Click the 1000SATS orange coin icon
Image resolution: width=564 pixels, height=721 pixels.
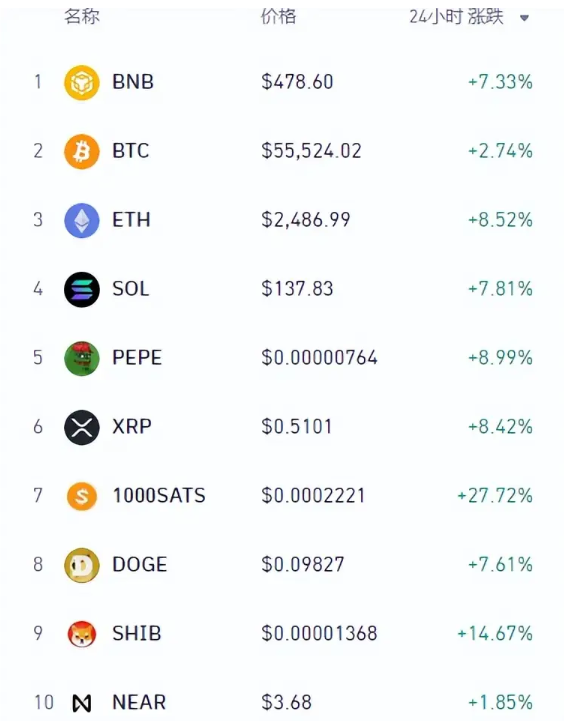click(82, 497)
